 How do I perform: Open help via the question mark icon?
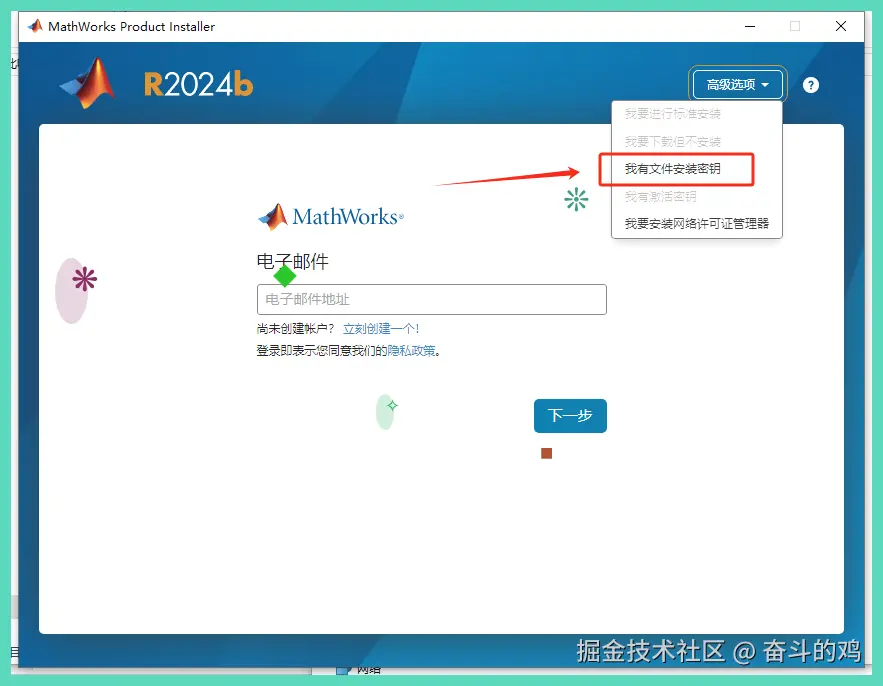(810, 85)
